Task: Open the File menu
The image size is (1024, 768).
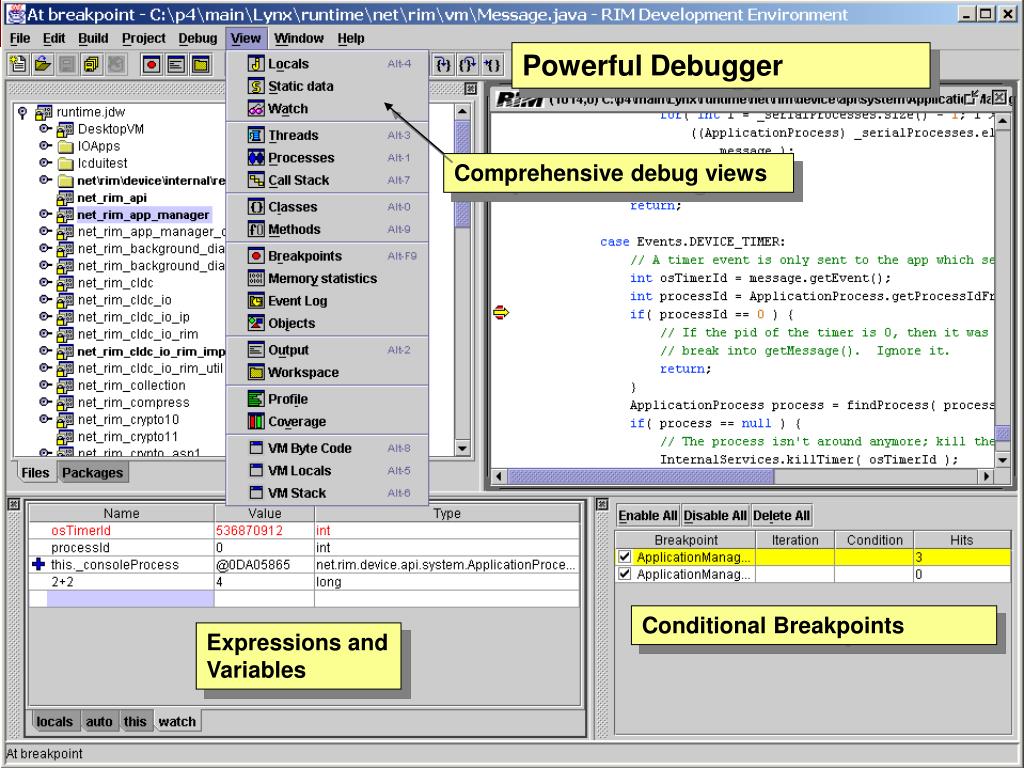Action: pyautogui.click(x=20, y=39)
